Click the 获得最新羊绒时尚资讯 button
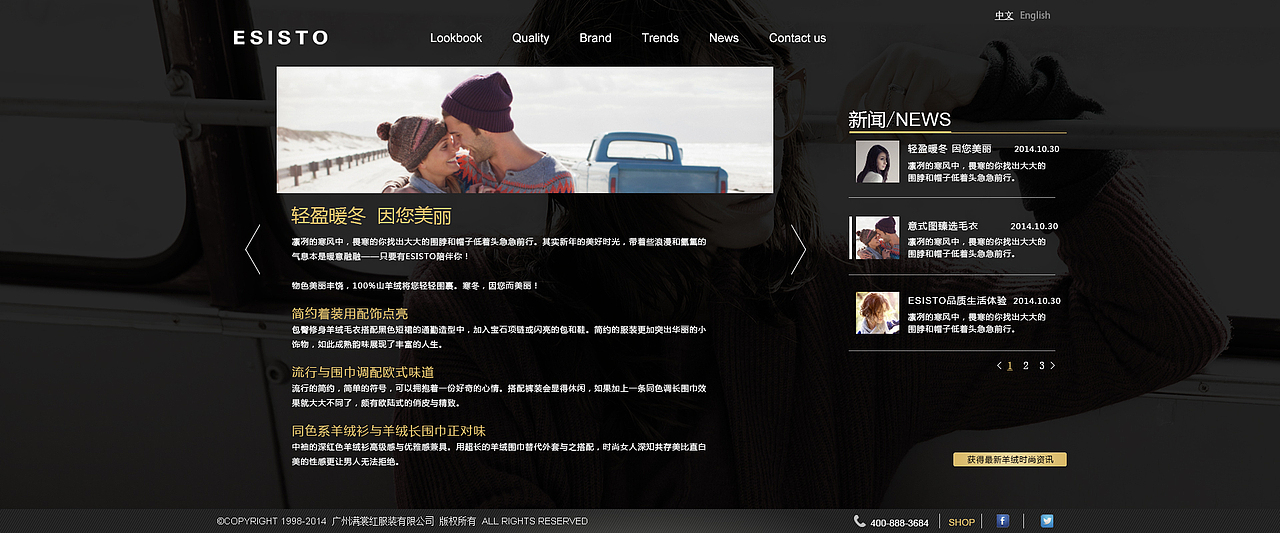 coord(1010,460)
